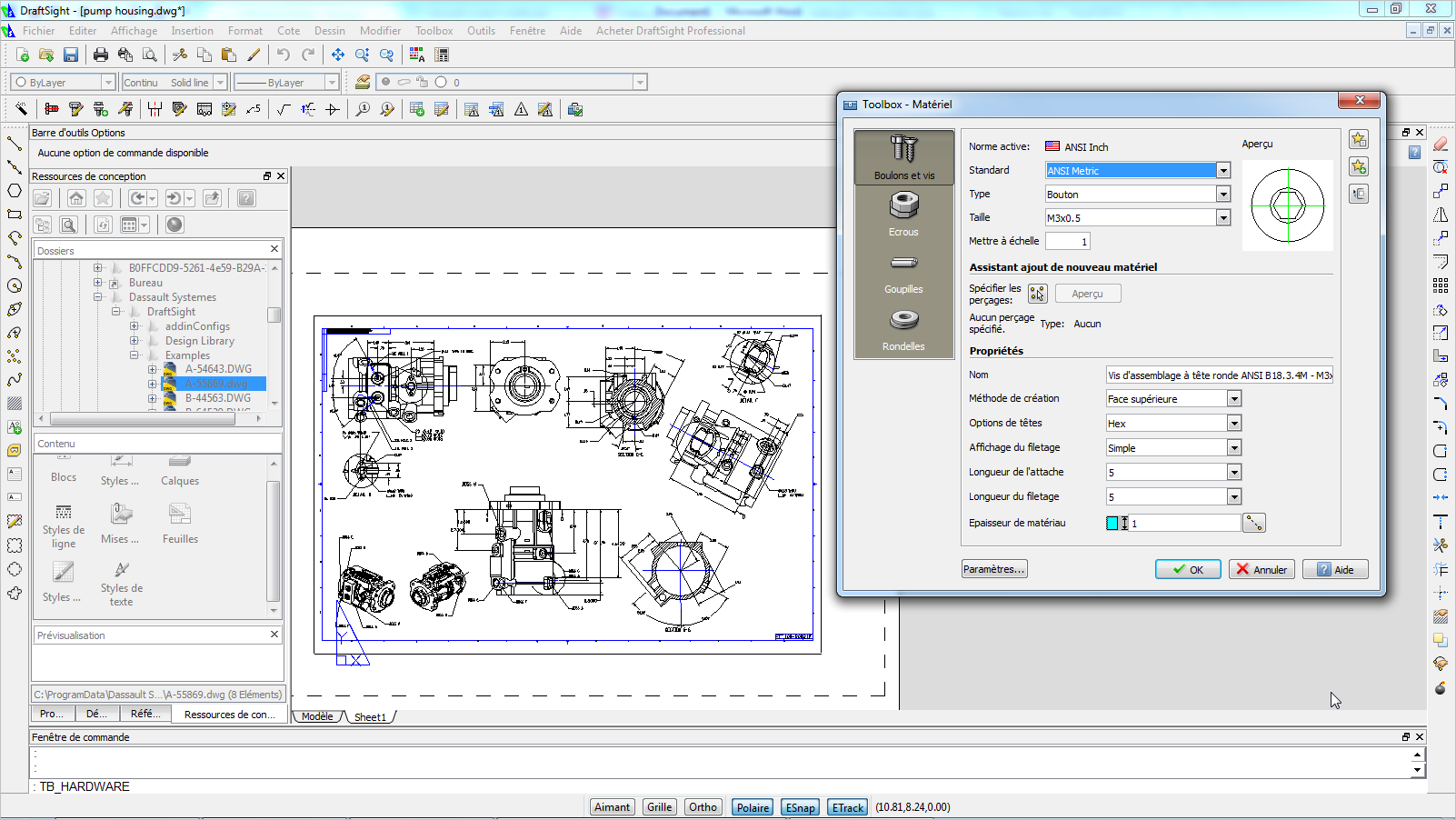
Task: Click the bolt preview thumbnail
Action: click(1288, 205)
